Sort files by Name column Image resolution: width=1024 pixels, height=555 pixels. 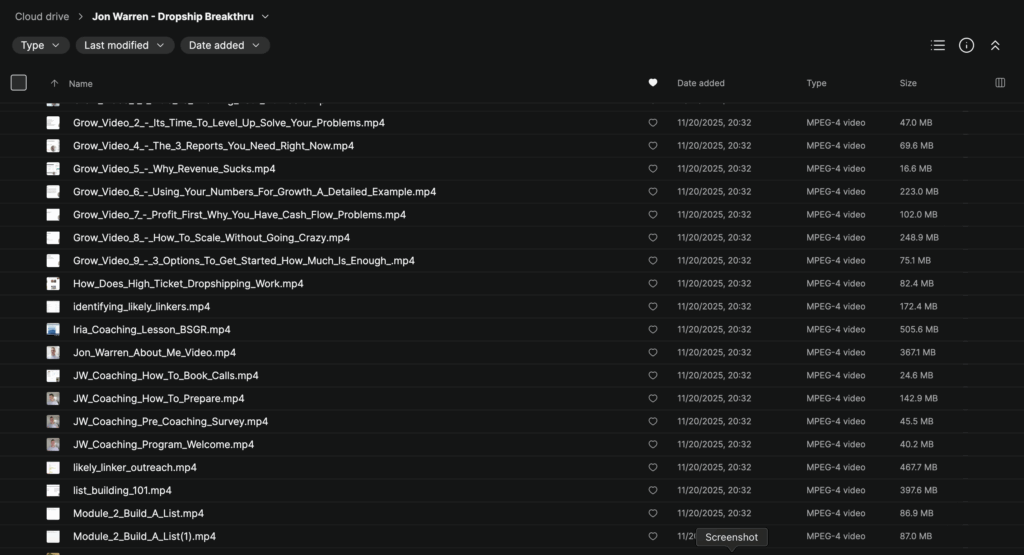80,84
